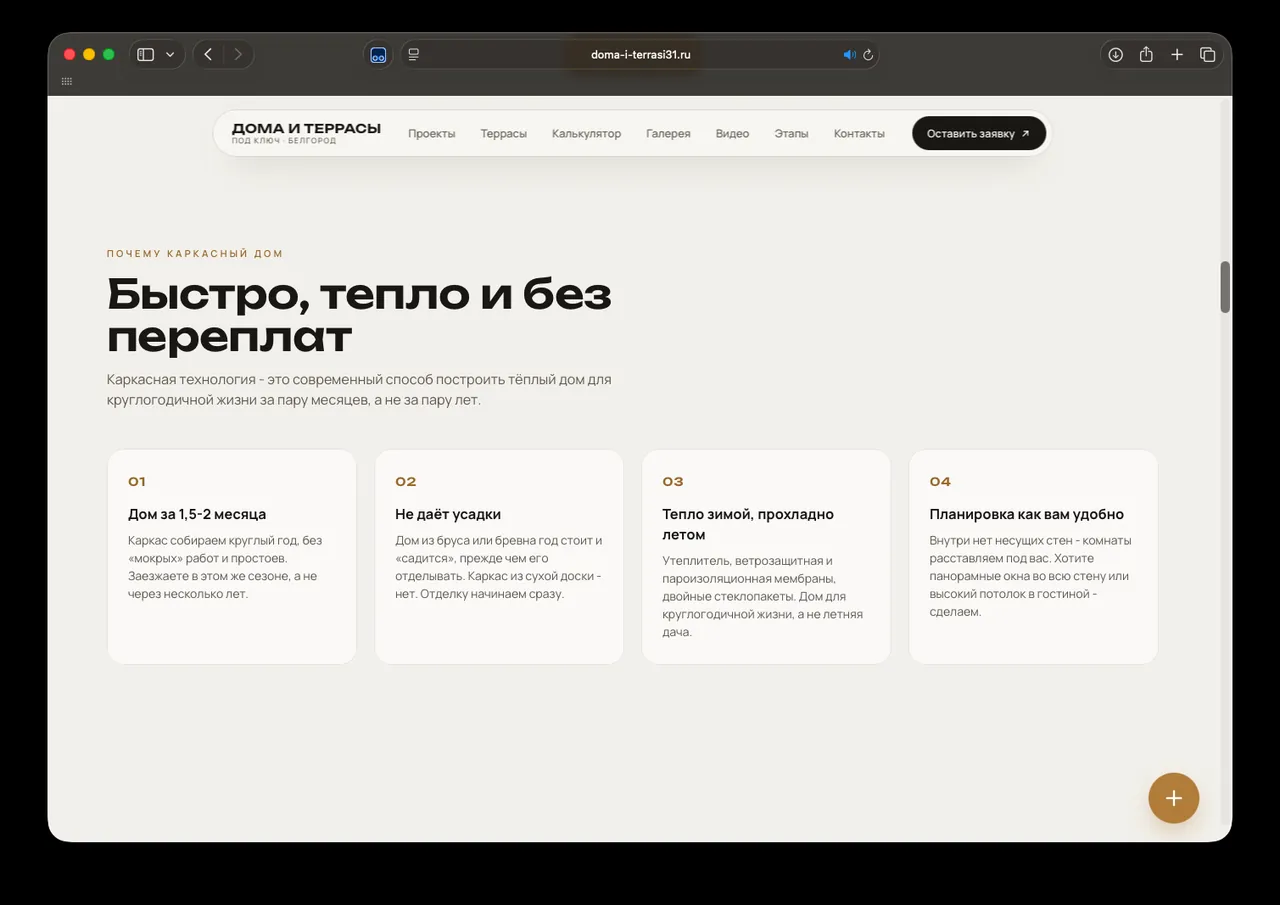Click the Оставить заявку button

[x=979, y=134]
